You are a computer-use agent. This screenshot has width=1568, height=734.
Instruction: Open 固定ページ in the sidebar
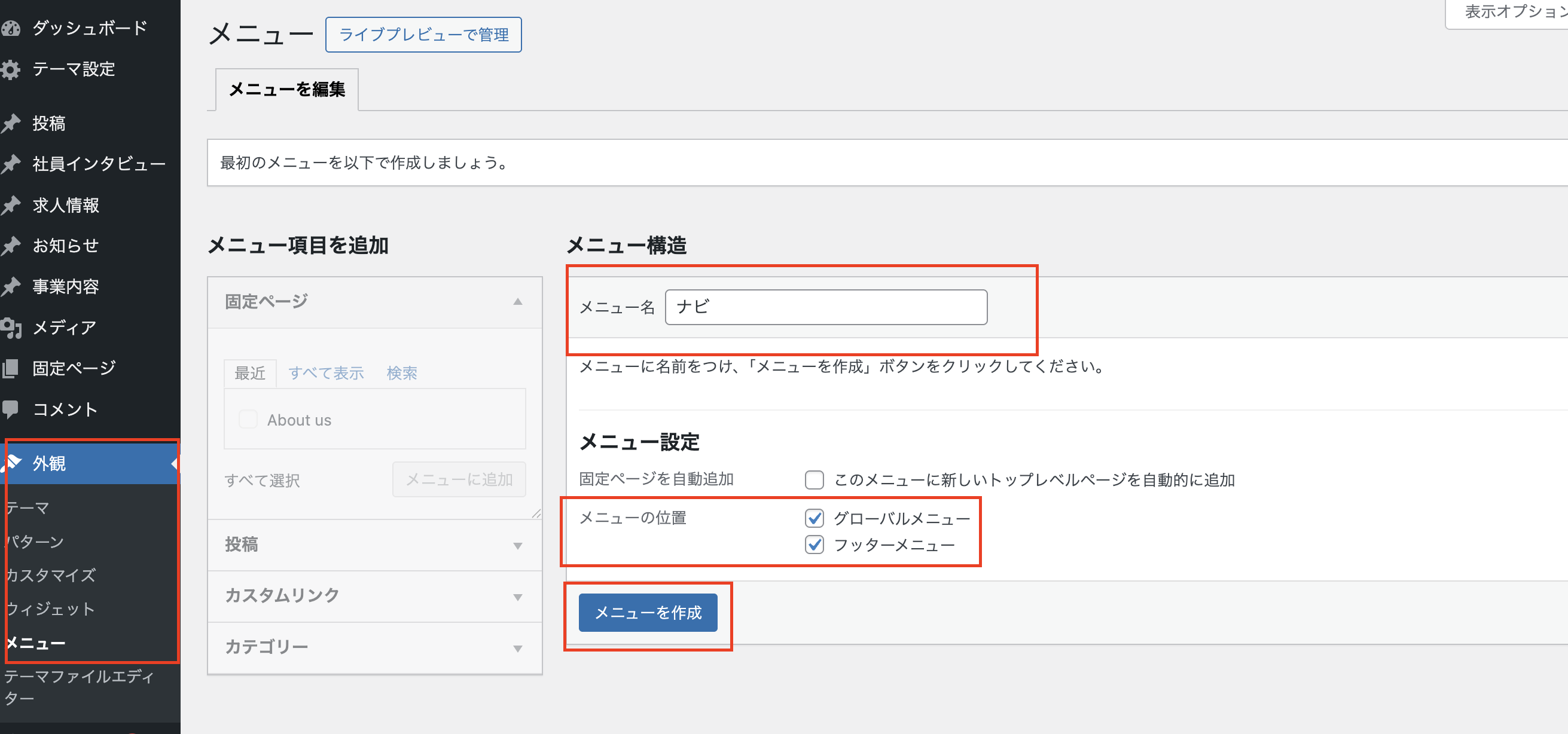[x=74, y=369]
